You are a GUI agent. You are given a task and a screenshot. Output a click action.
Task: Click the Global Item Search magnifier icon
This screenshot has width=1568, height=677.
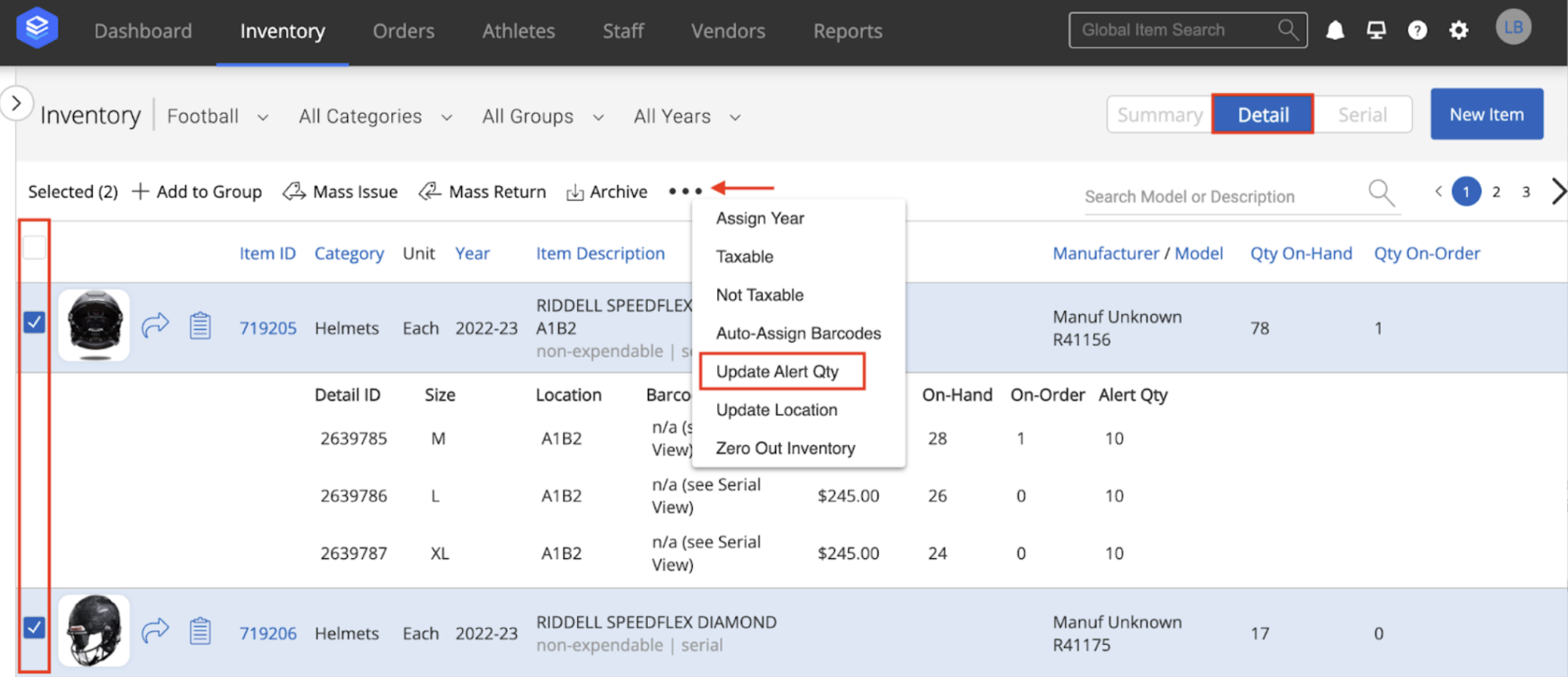(1288, 30)
